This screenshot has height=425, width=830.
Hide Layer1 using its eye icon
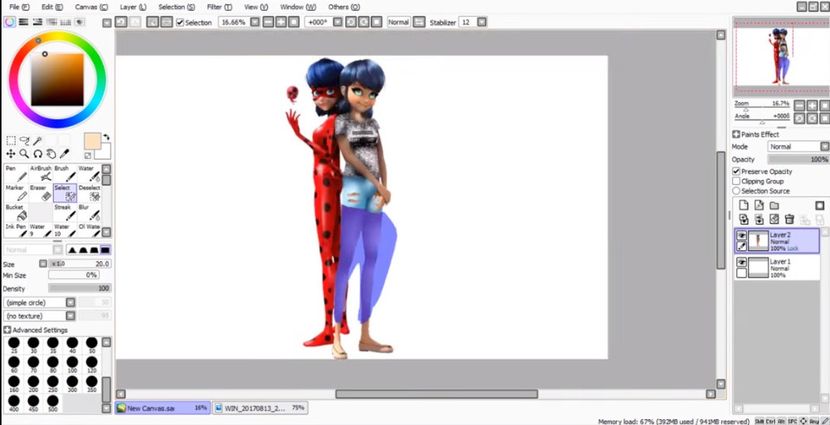[741, 262]
